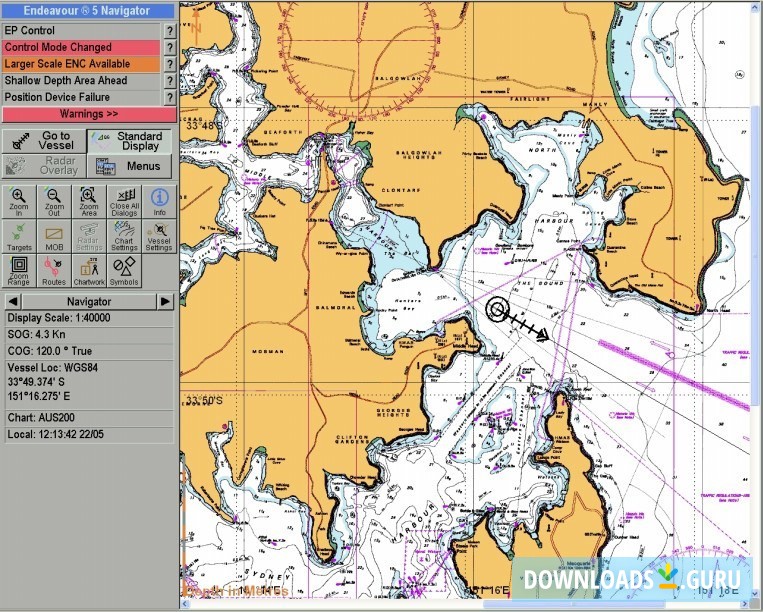The width and height of the screenshot is (763, 612).
Task: Click Close All Dialogs icon
Action: (125, 201)
